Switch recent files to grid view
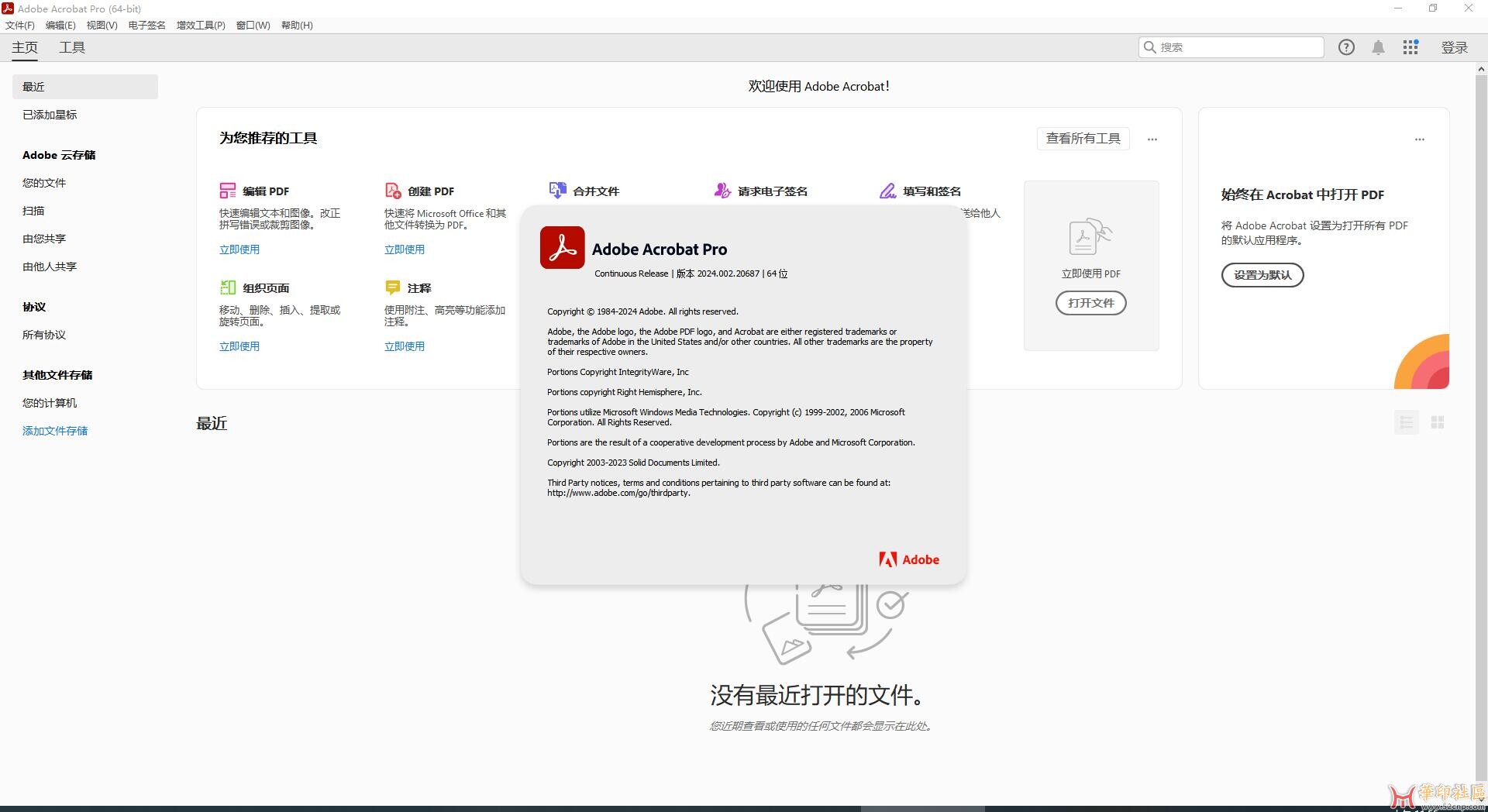The height and width of the screenshot is (812, 1488). point(1438,422)
